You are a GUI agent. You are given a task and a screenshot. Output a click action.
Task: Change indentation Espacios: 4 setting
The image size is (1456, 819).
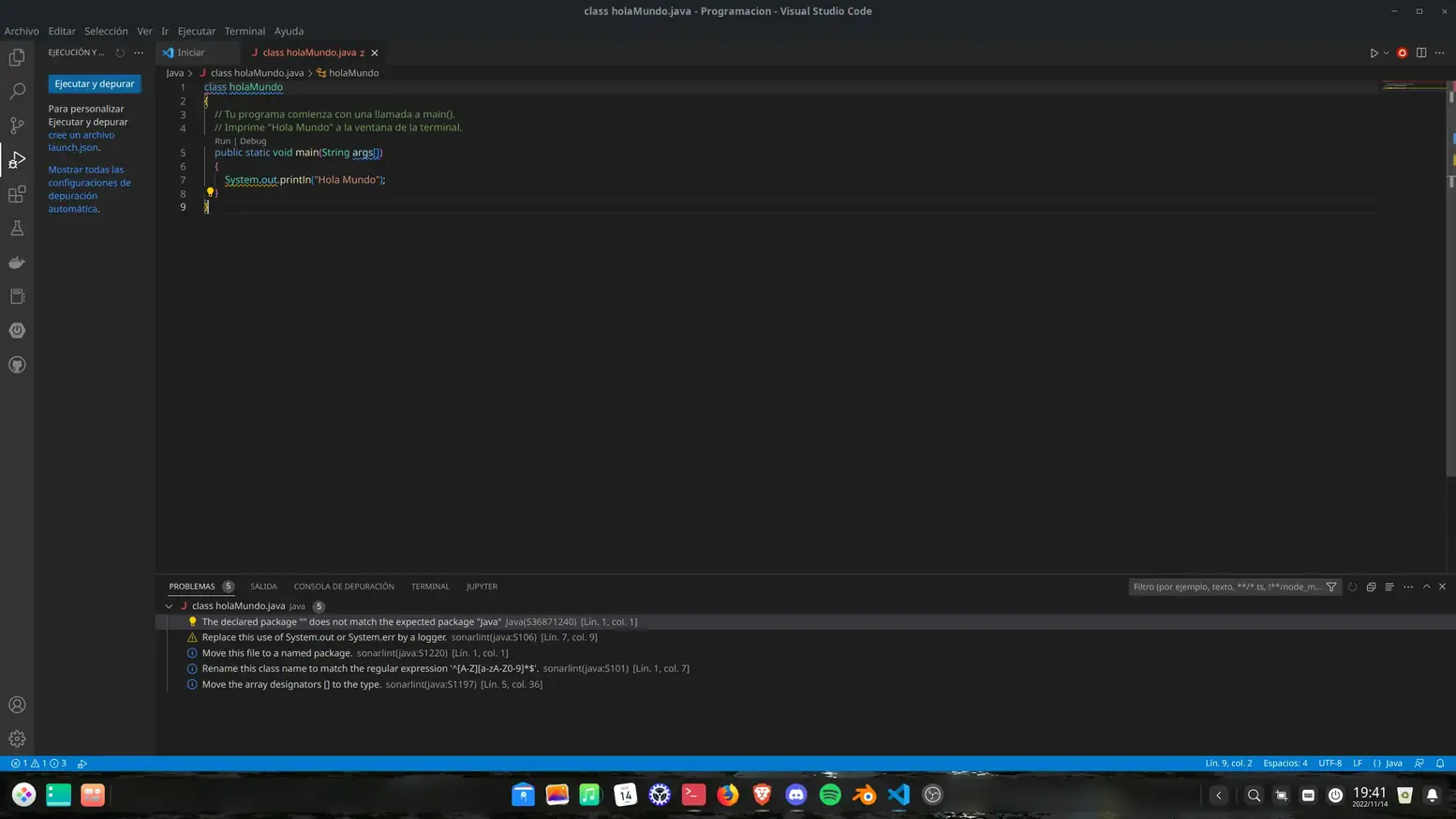[1285, 764]
